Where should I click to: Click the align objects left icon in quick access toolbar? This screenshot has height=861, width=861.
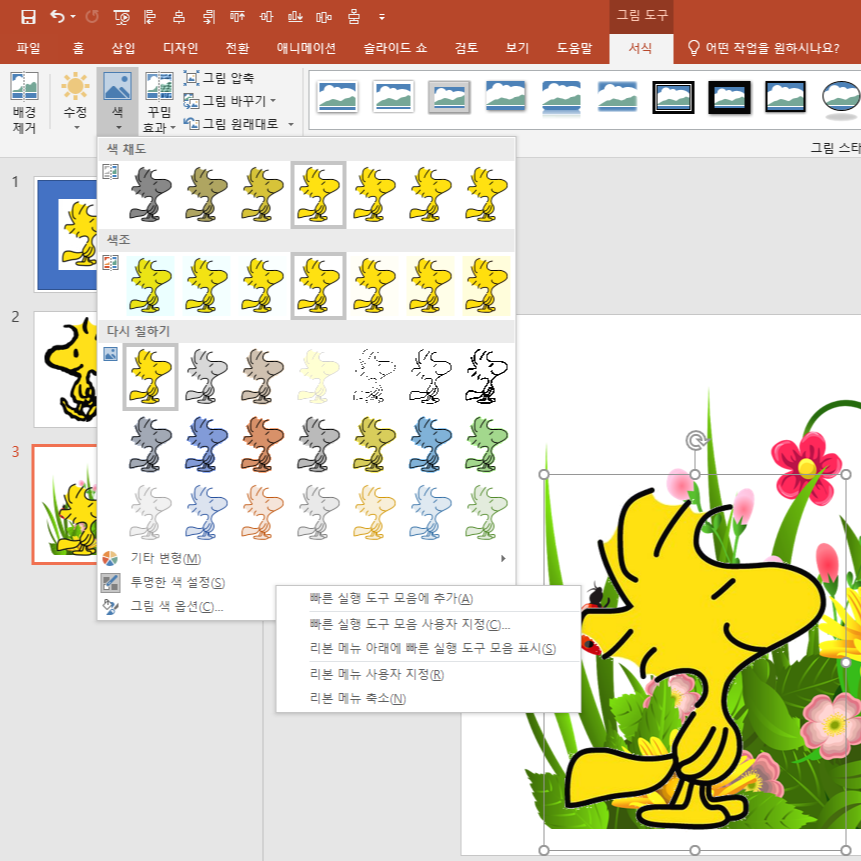click(149, 17)
